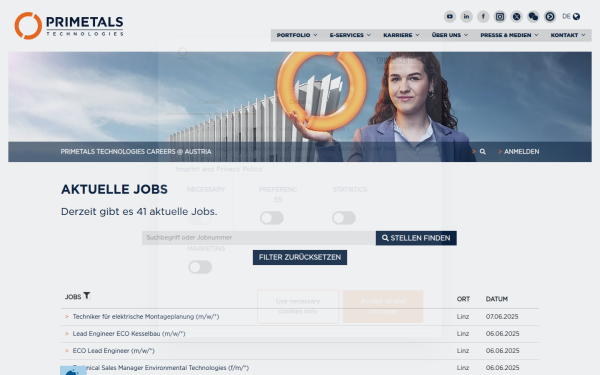The image size is (600, 375).
Task: Expand the Karriere navigation dropdown
Action: click(x=401, y=35)
